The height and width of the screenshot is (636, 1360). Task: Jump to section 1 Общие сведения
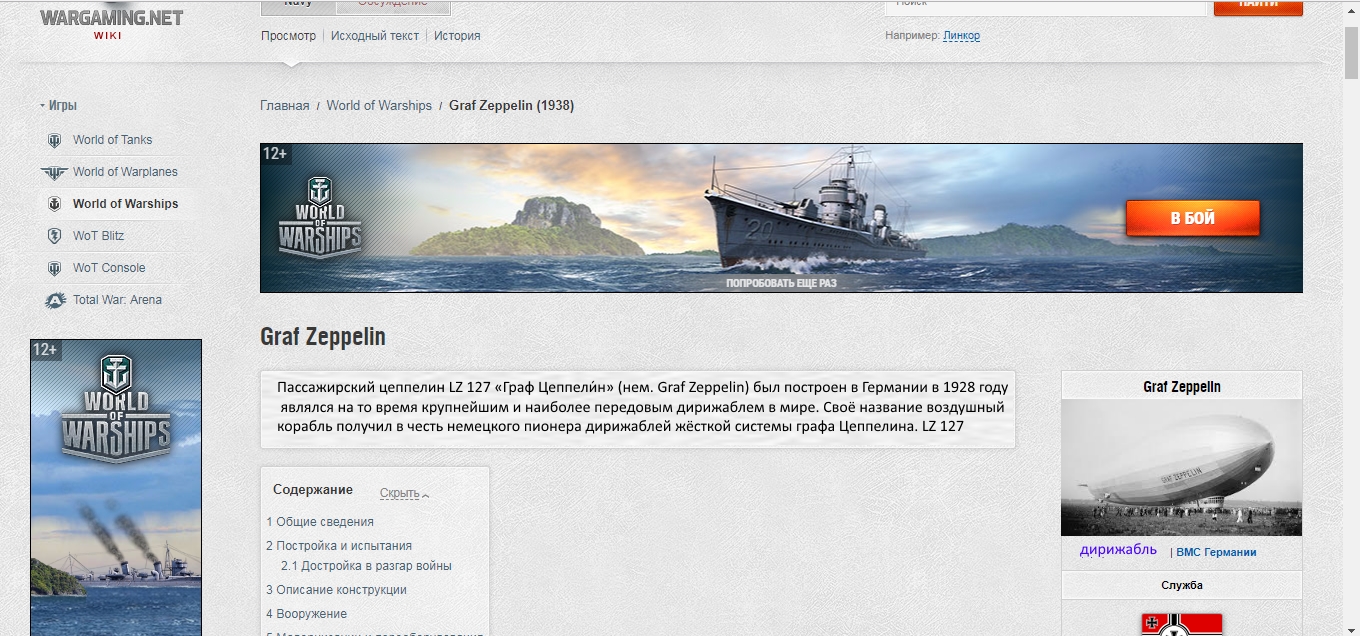(320, 522)
